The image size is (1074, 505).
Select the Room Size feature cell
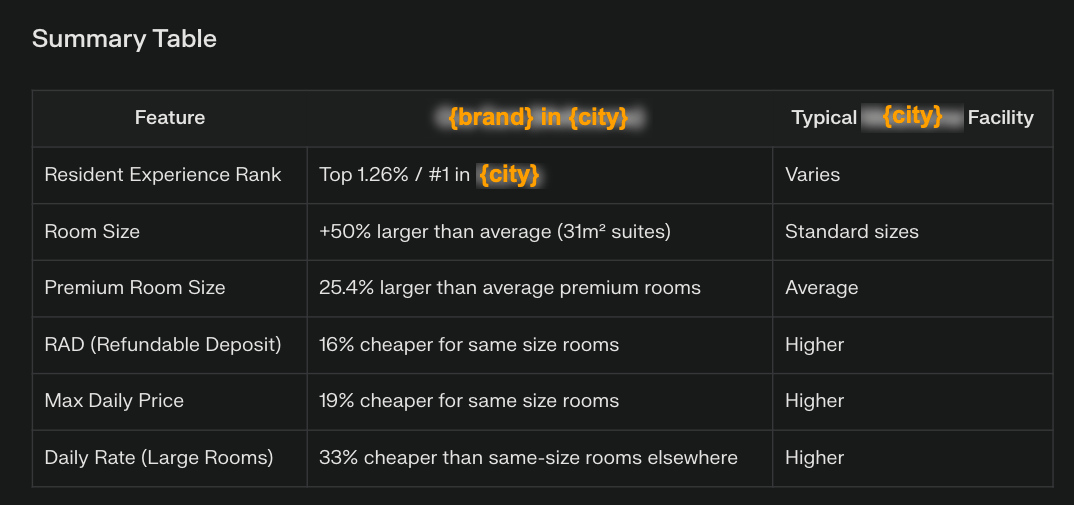[92, 232]
